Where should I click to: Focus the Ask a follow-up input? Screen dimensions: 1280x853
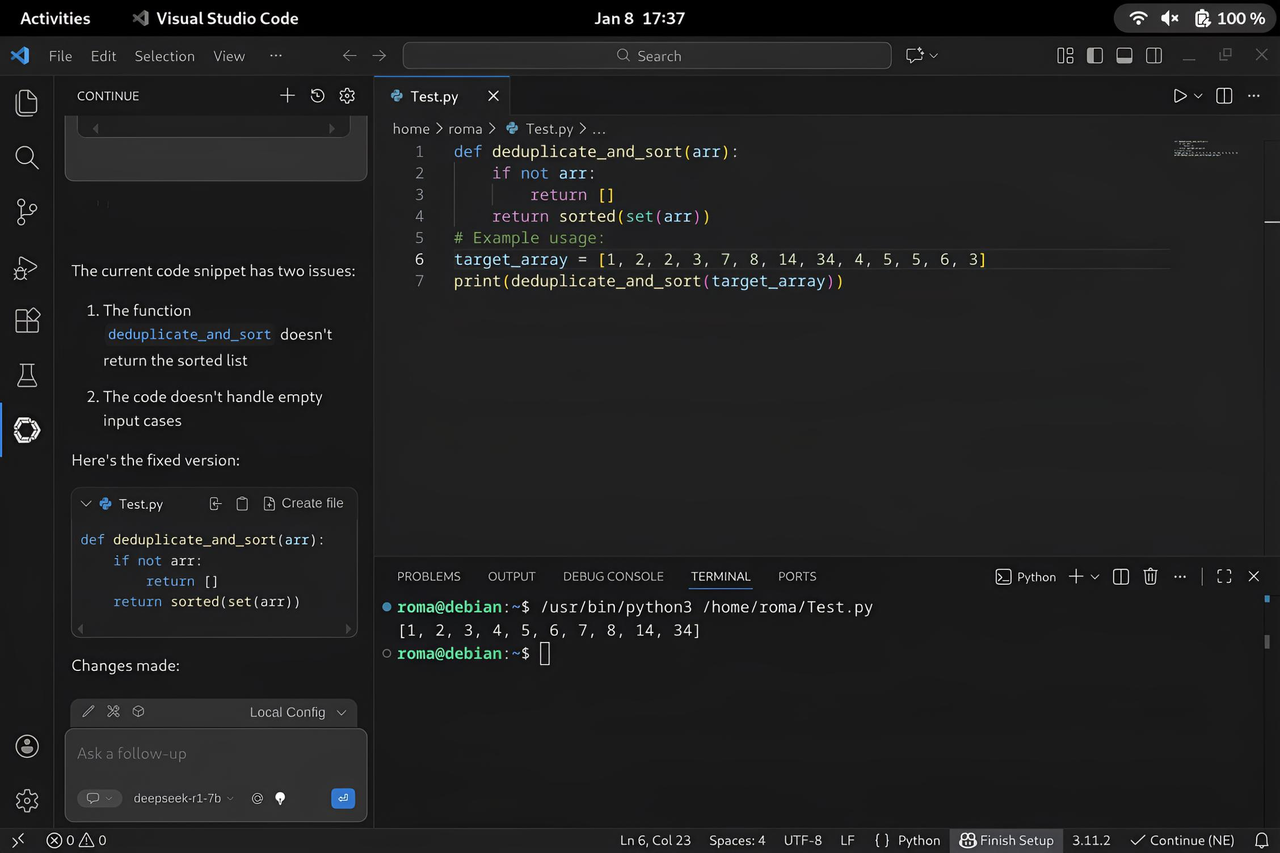[x=215, y=754]
